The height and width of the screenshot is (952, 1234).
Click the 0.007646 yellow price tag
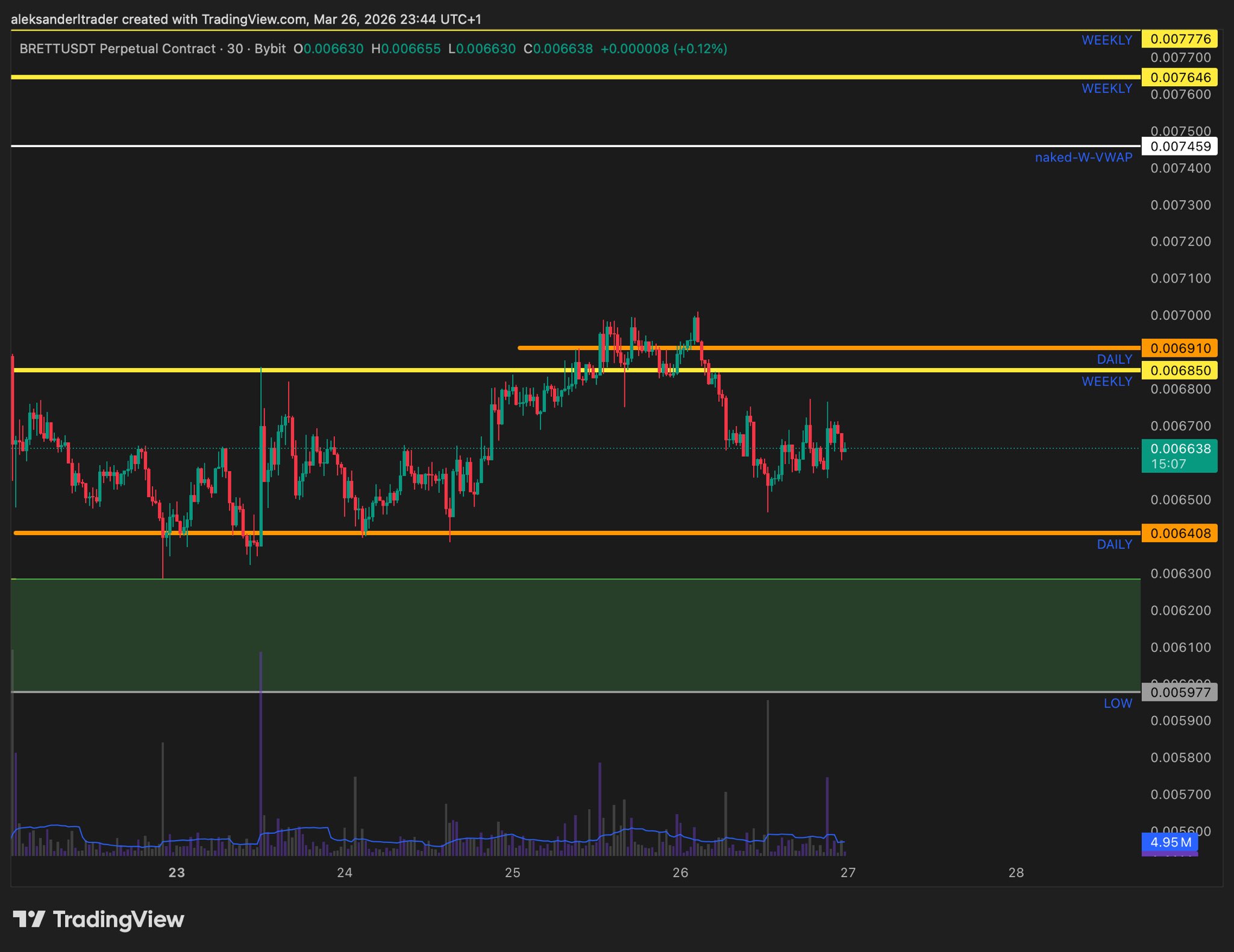(1179, 77)
